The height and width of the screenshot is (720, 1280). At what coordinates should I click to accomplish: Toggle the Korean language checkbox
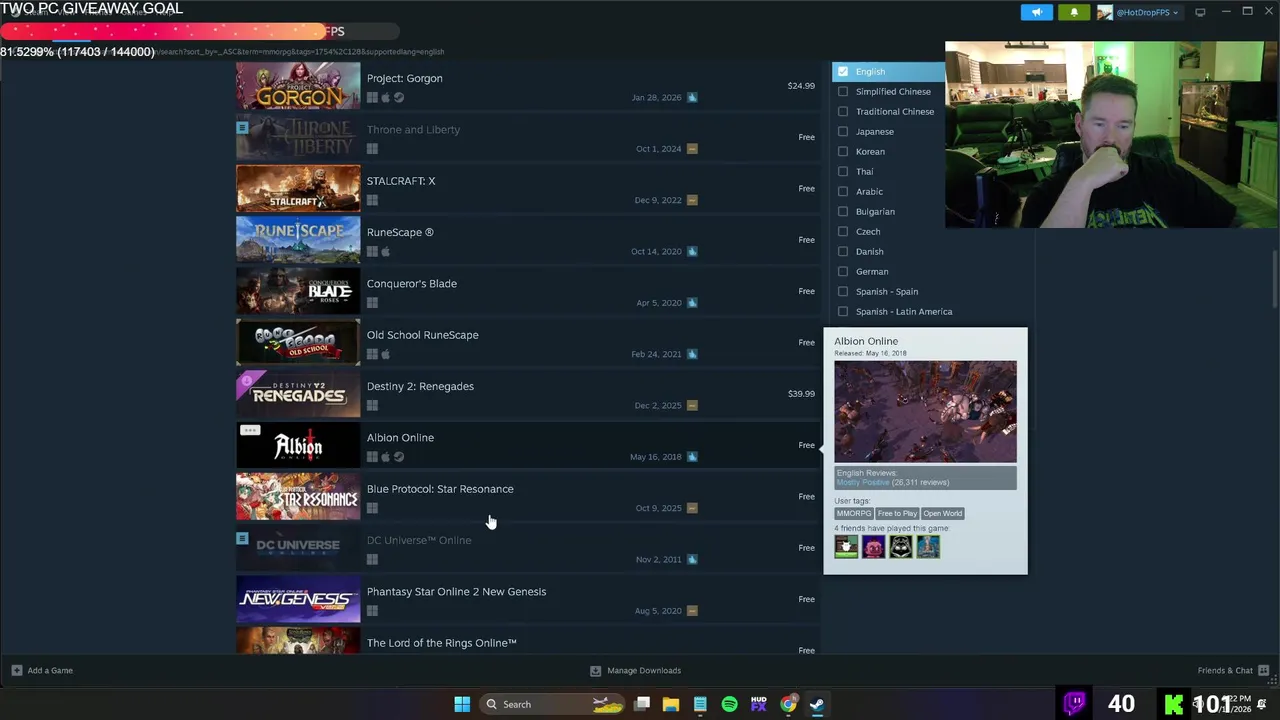[843, 151]
